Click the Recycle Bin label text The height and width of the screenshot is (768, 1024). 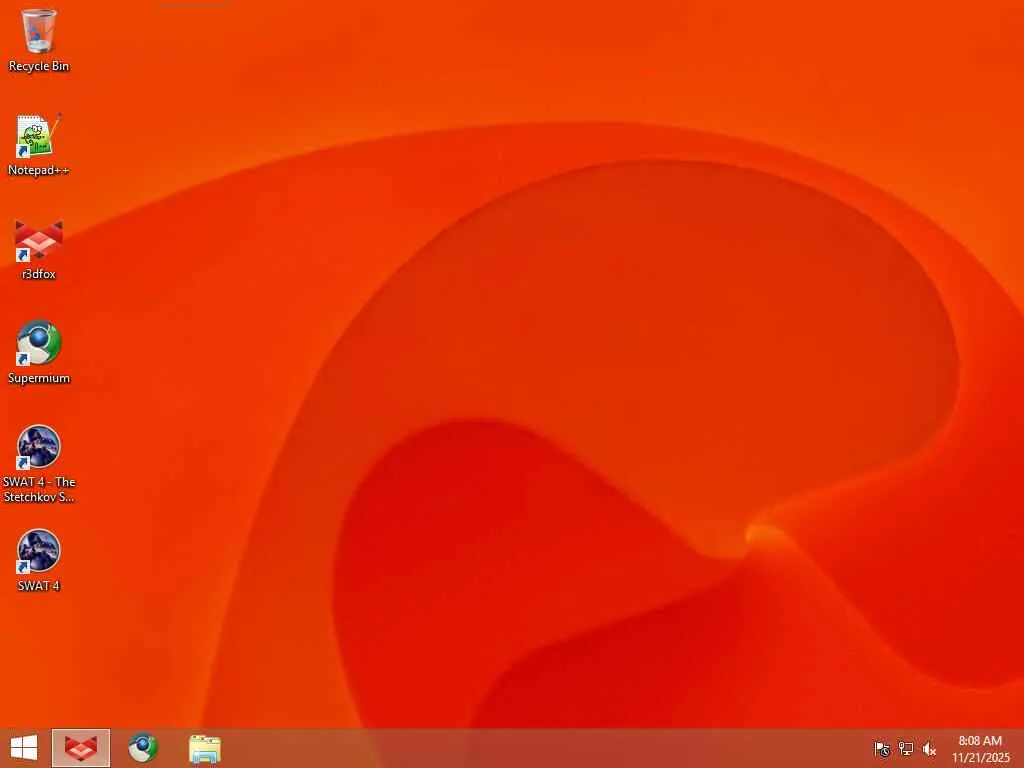click(x=39, y=66)
